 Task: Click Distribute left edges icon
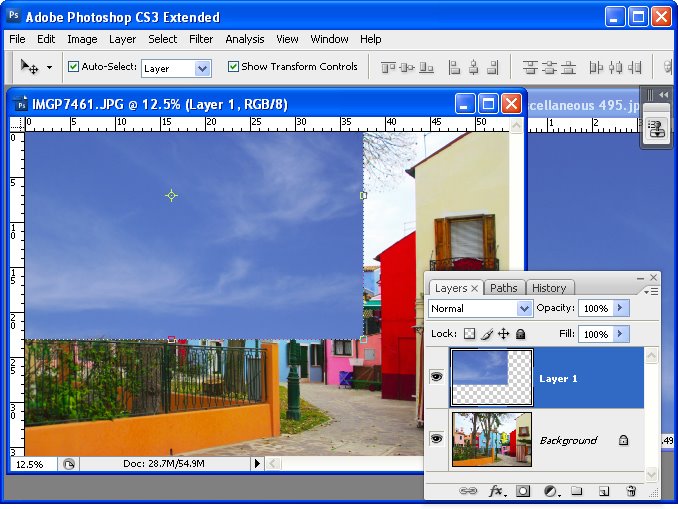(x=596, y=67)
